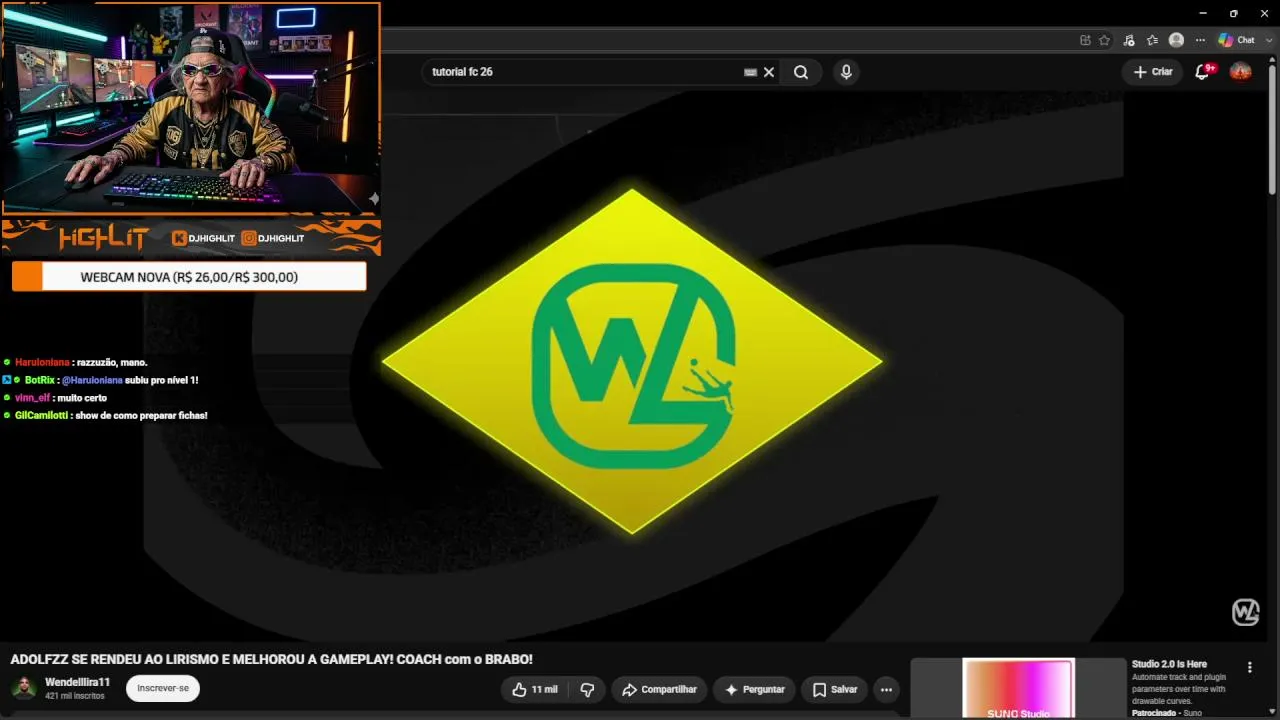Viewport: 1280px width, 720px height.
Task: Click the browser split screen icon in address bar
Action: (x=1085, y=40)
